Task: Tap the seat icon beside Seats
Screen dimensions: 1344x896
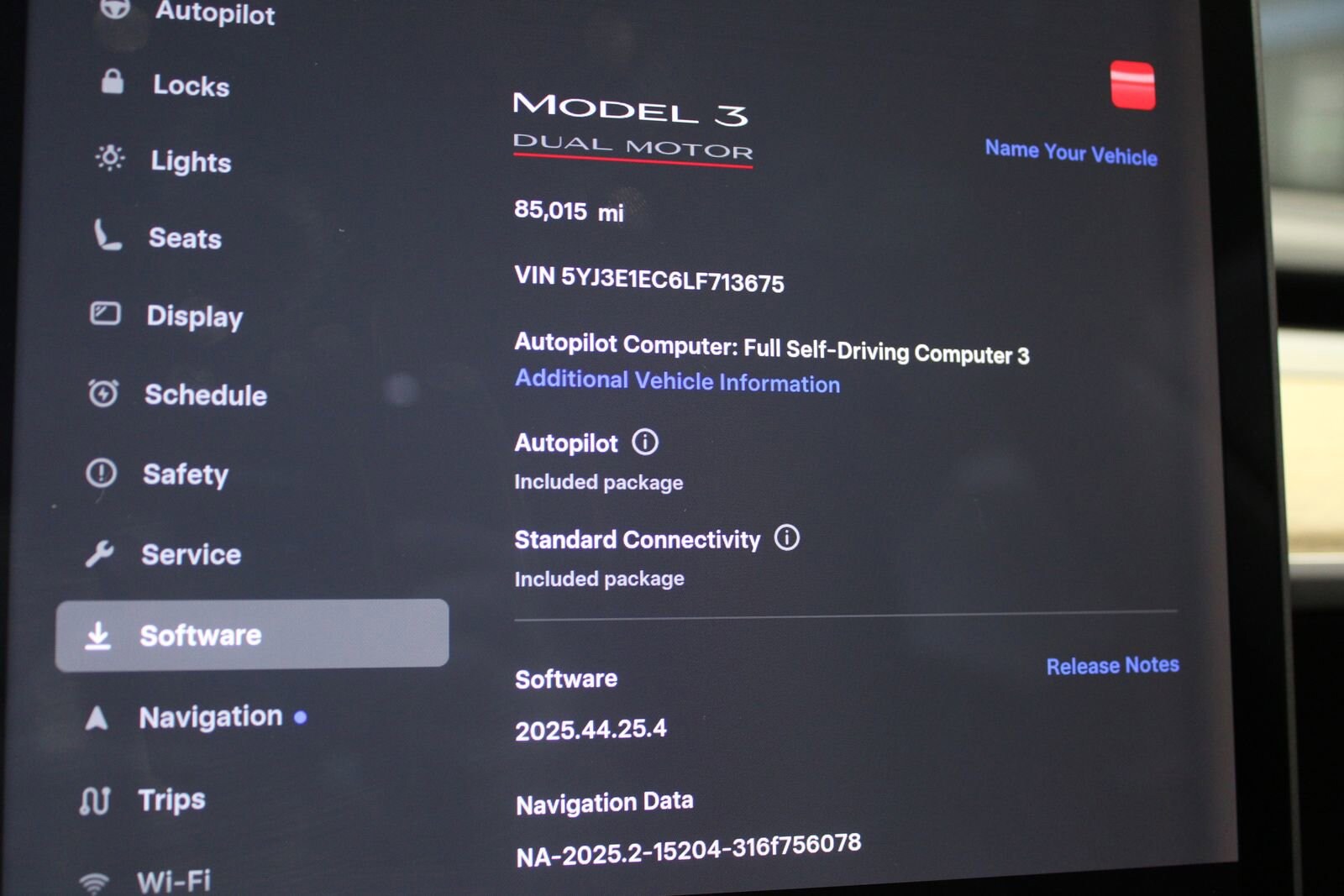Action: tap(107, 234)
